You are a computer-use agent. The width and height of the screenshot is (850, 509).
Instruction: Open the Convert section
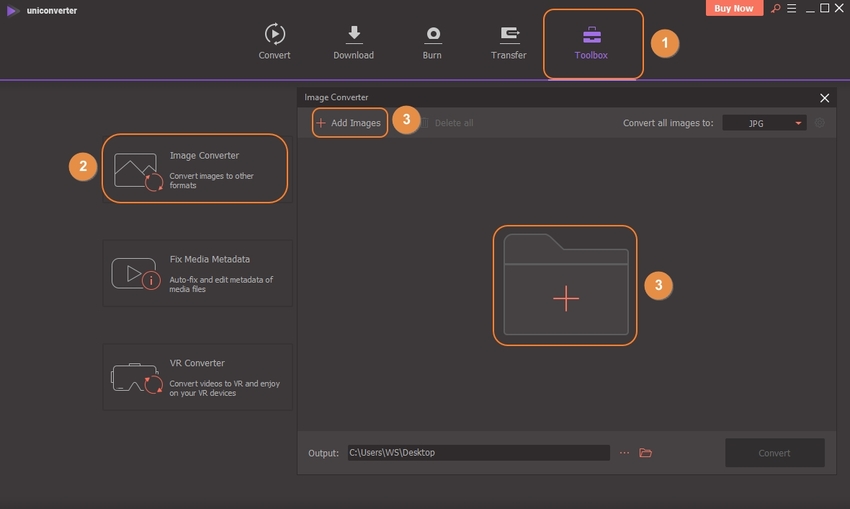[x=274, y=42]
